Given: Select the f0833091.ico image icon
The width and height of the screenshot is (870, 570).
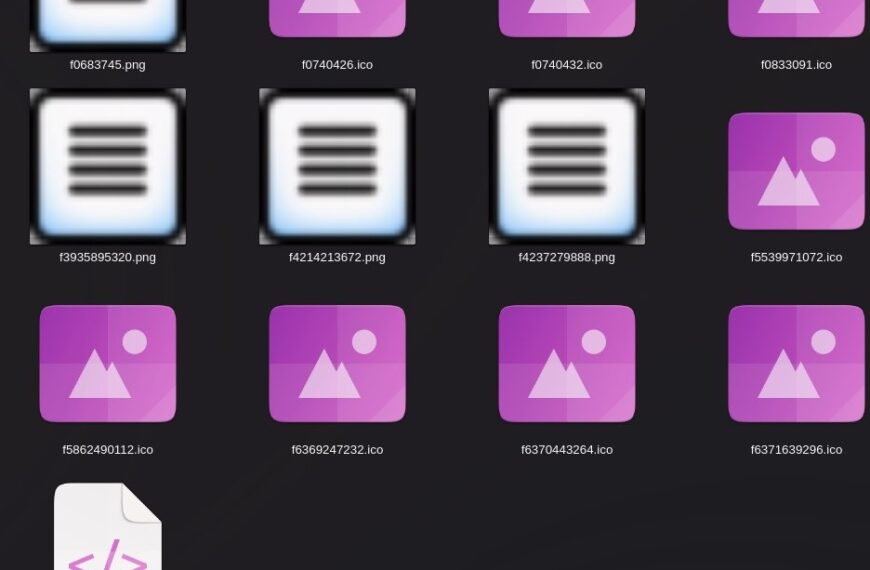Looking at the screenshot, I should [796, 18].
